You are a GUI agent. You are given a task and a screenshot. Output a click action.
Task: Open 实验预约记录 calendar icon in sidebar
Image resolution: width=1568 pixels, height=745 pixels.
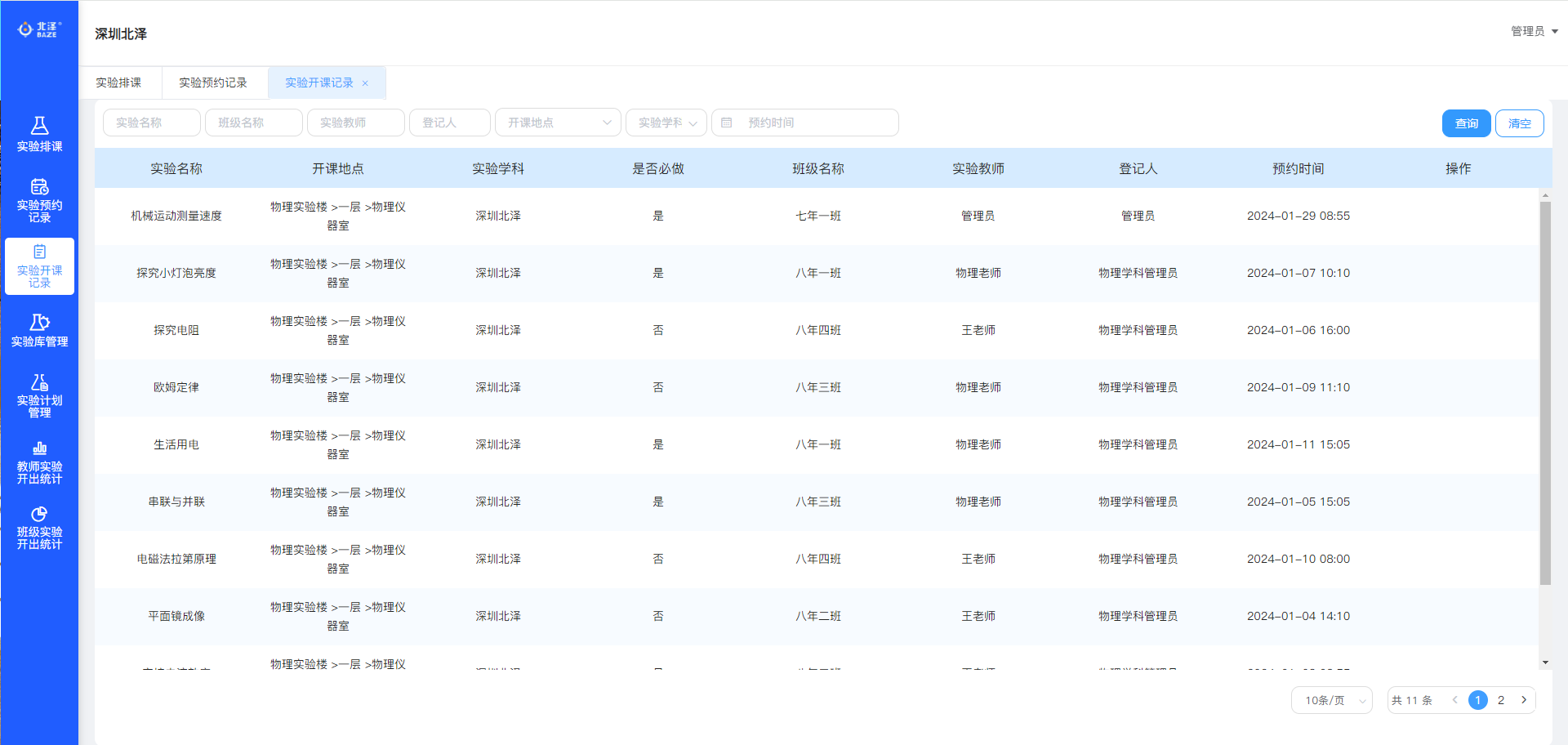pos(39,187)
